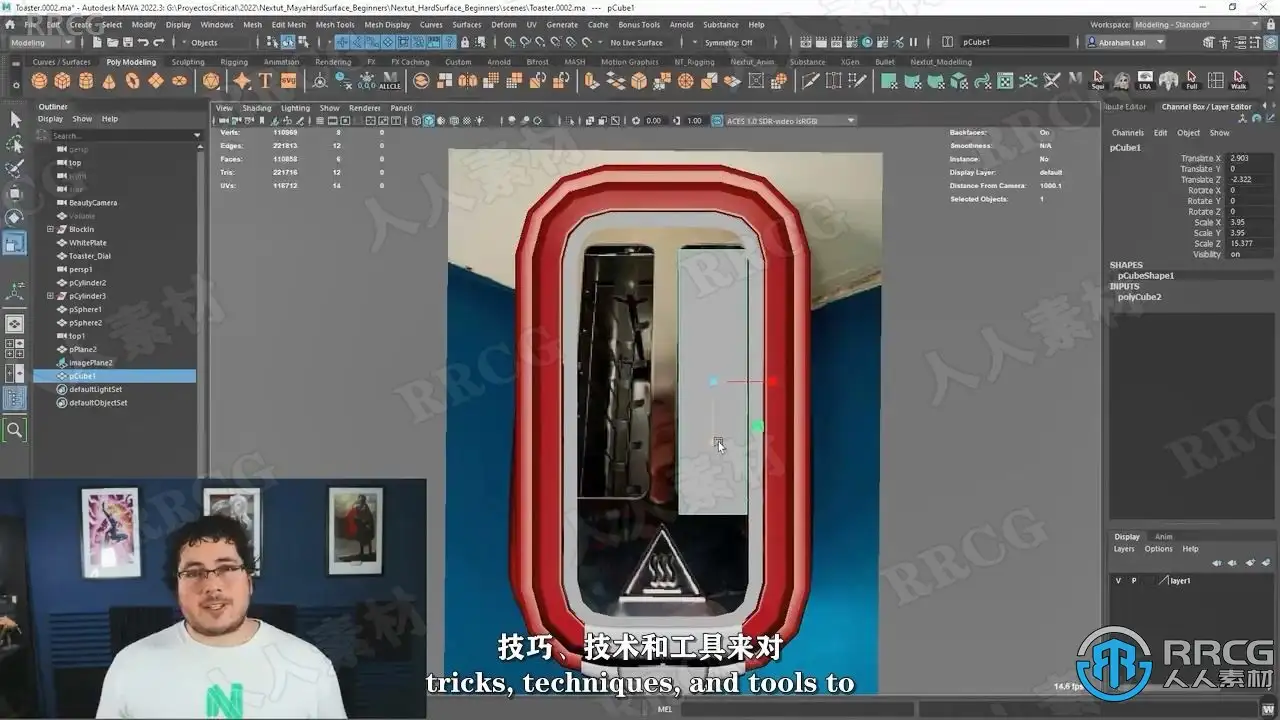This screenshot has width=1280, height=720.
Task: Switch to the Anim layer tab
Action: click(x=1164, y=537)
